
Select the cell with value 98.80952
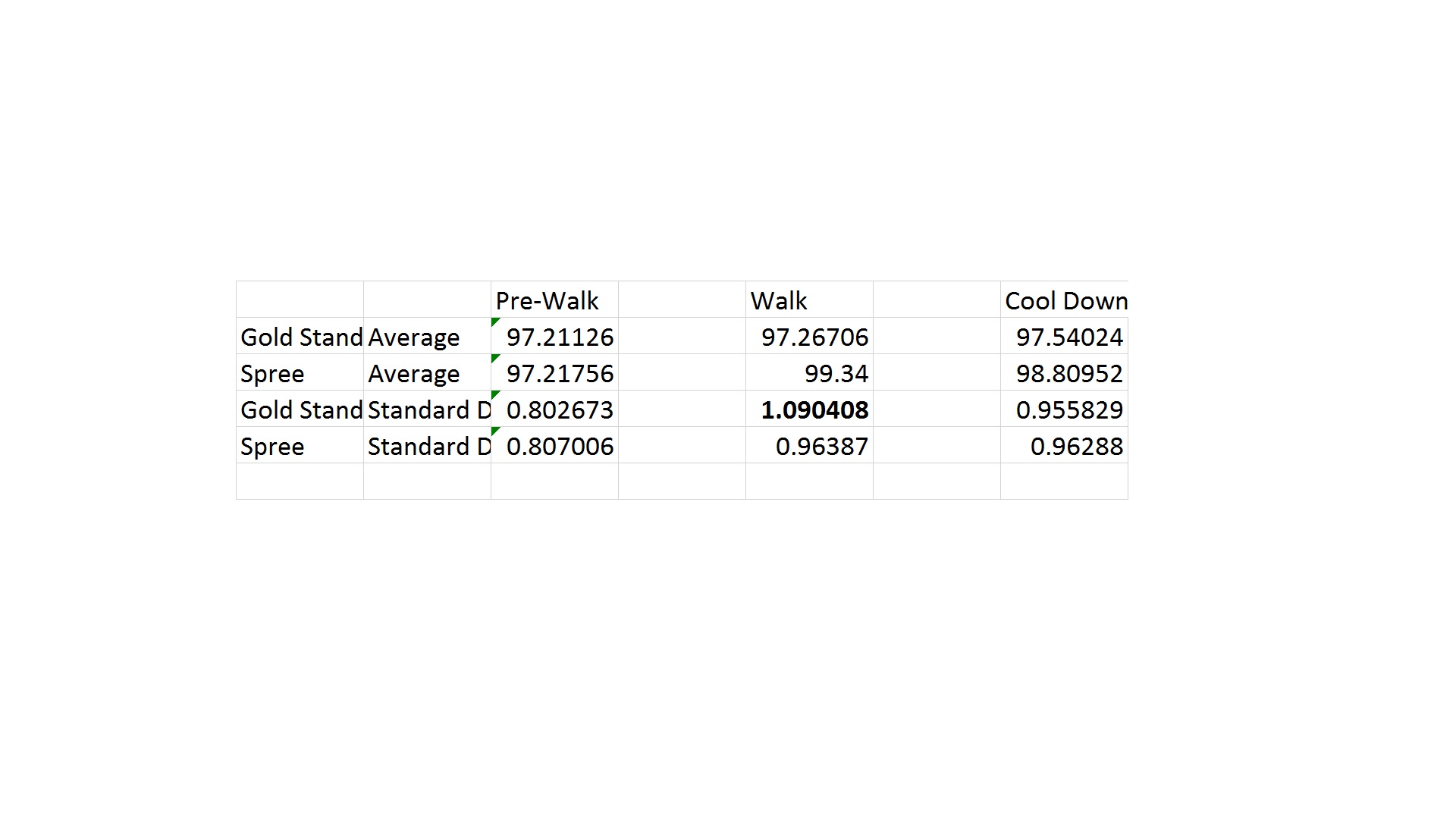pyautogui.click(x=1064, y=373)
